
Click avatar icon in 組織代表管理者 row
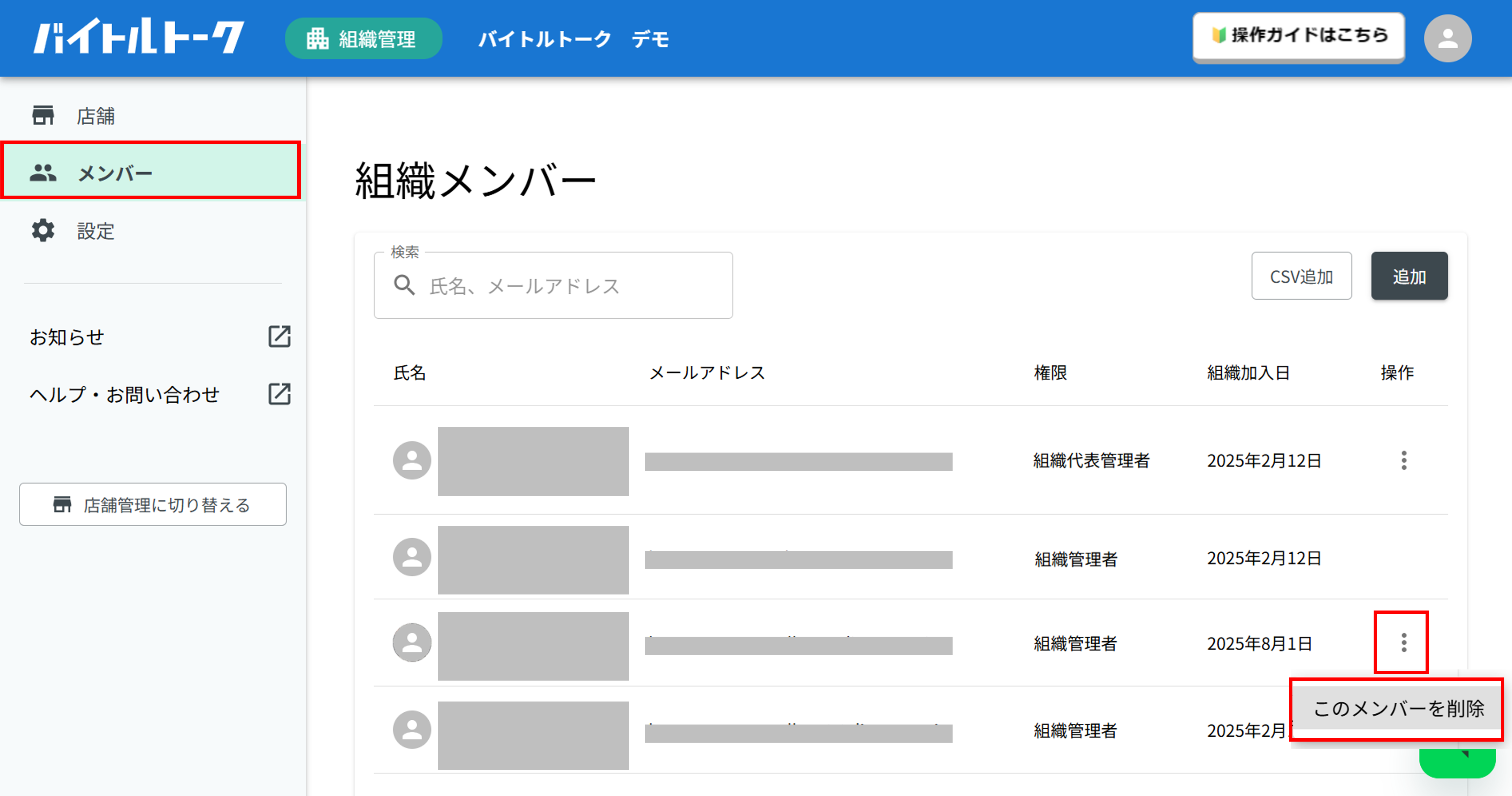click(412, 460)
